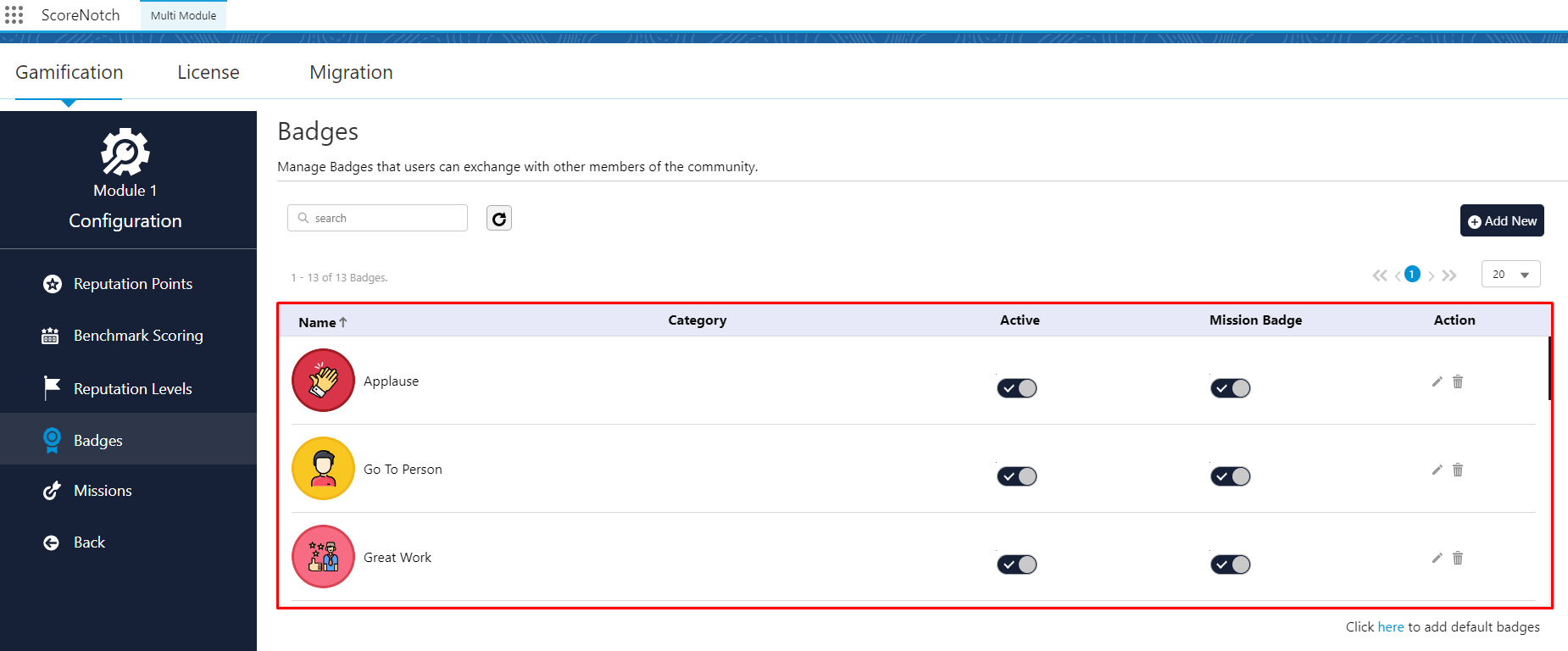Screen dimensions: 1568x651
Task: Delete the Go To Person badge
Action: click(x=1458, y=470)
